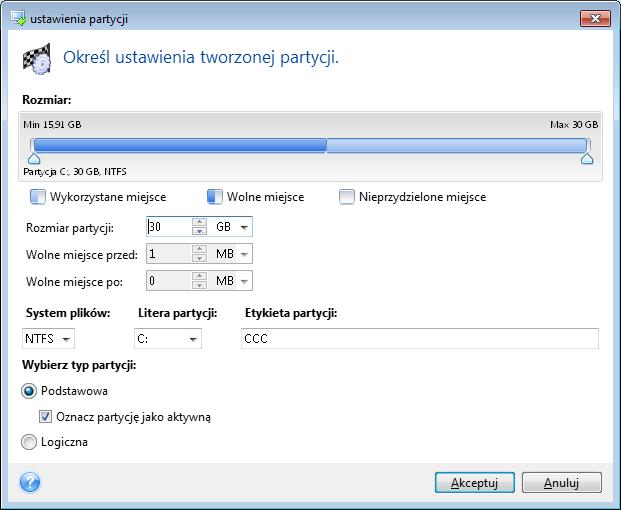The image size is (621, 510).
Task: Decrease Wolne miejsce przed with down arrow
Action: (x=199, y=258)
